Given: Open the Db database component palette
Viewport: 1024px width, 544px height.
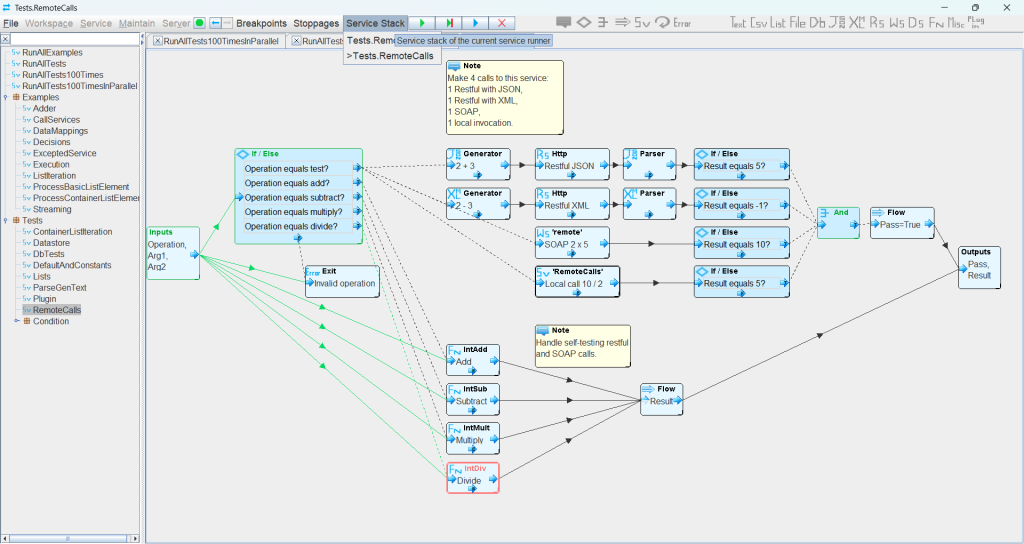Looking at the screenshot, I should 817,23.
